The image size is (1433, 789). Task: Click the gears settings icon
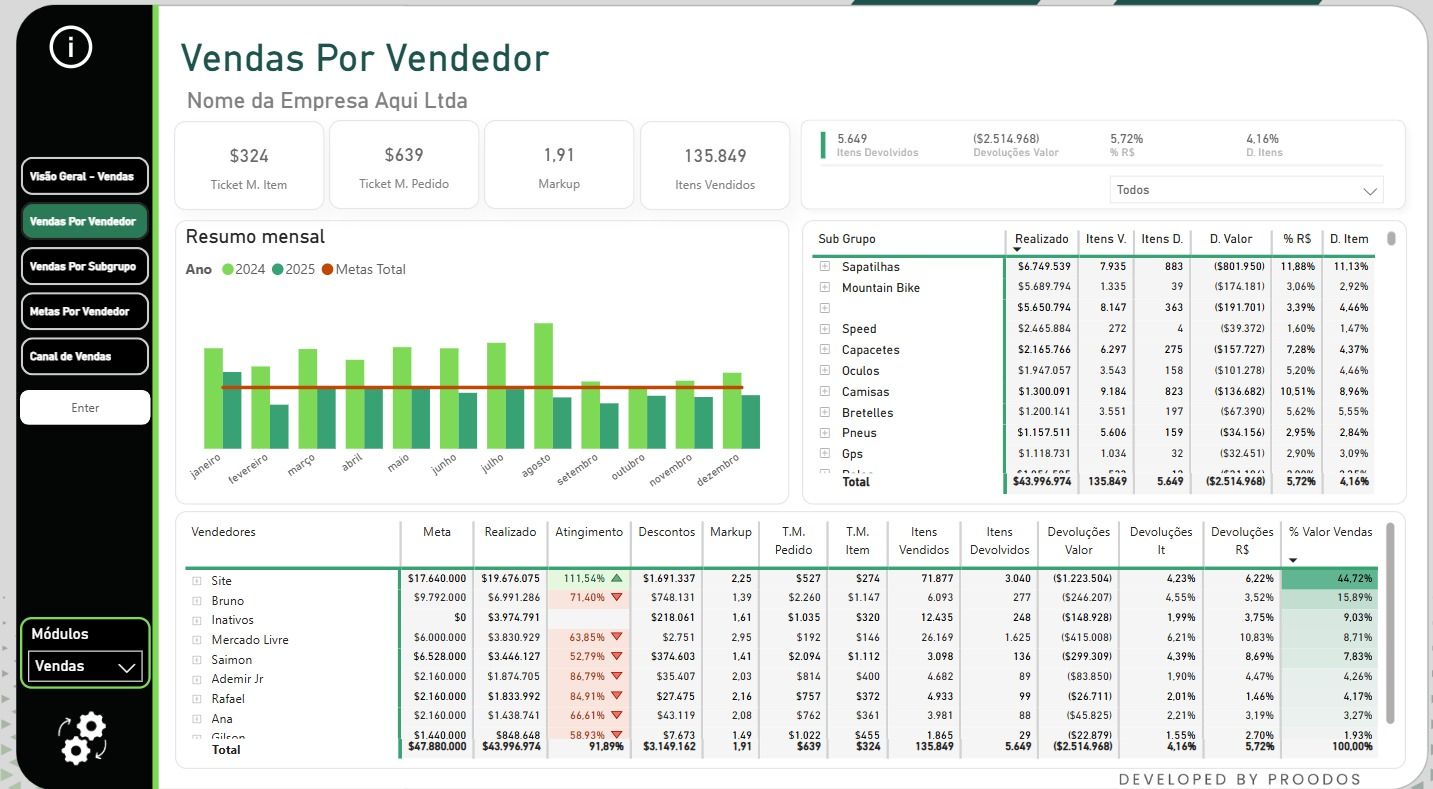point(82,739)
